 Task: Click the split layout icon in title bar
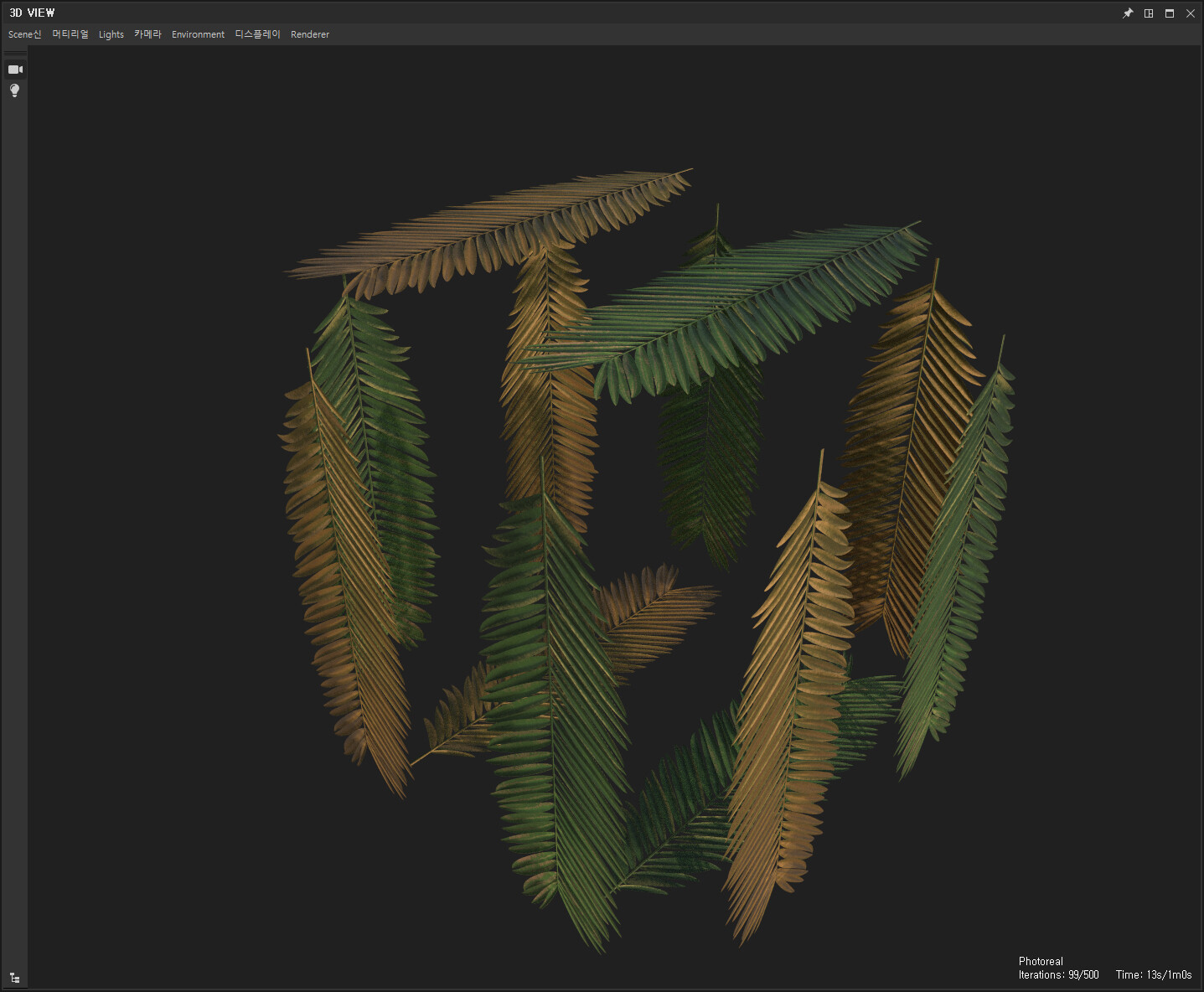(x=1148, y=13)
